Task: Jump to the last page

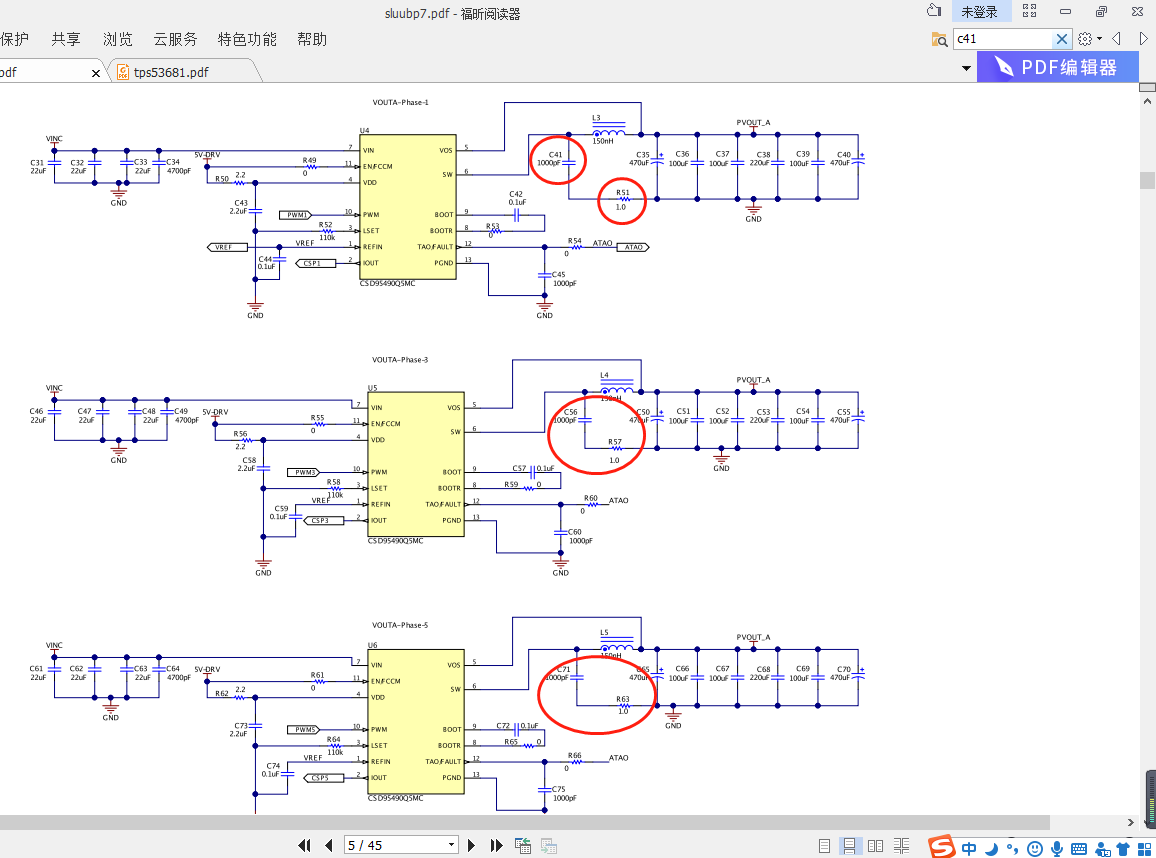Action: 496,845
